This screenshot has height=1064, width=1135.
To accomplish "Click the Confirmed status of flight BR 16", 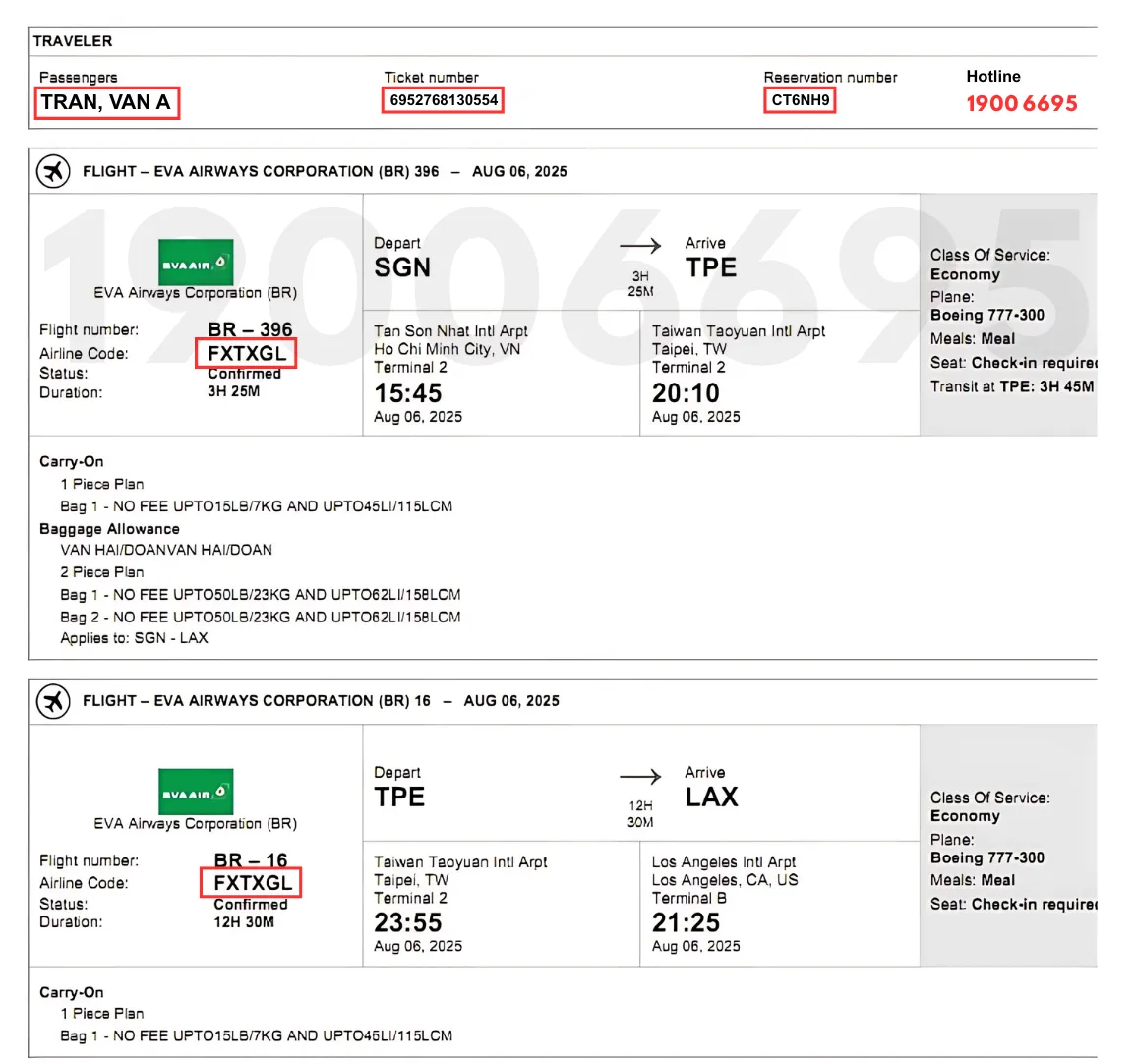I will [250, 905].
